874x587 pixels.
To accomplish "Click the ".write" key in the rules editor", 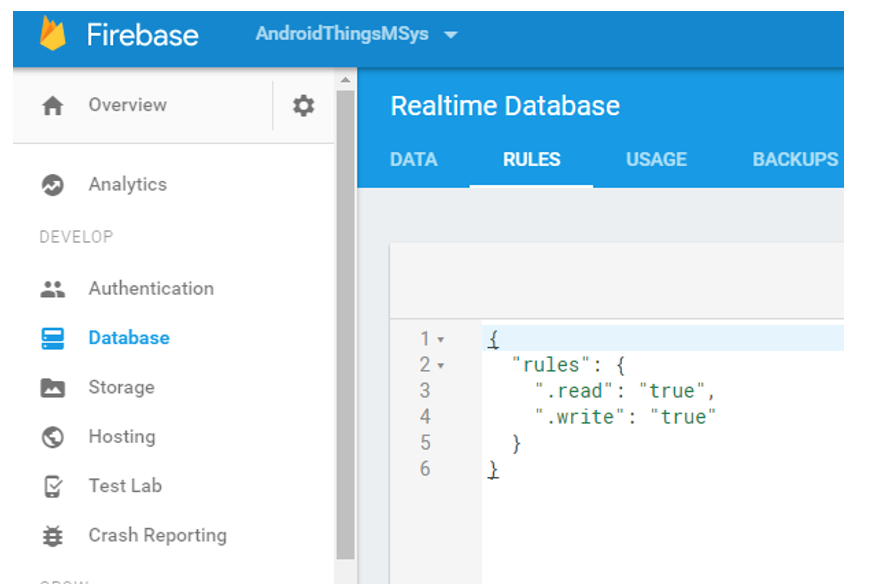I will click(x=580, y=418).
